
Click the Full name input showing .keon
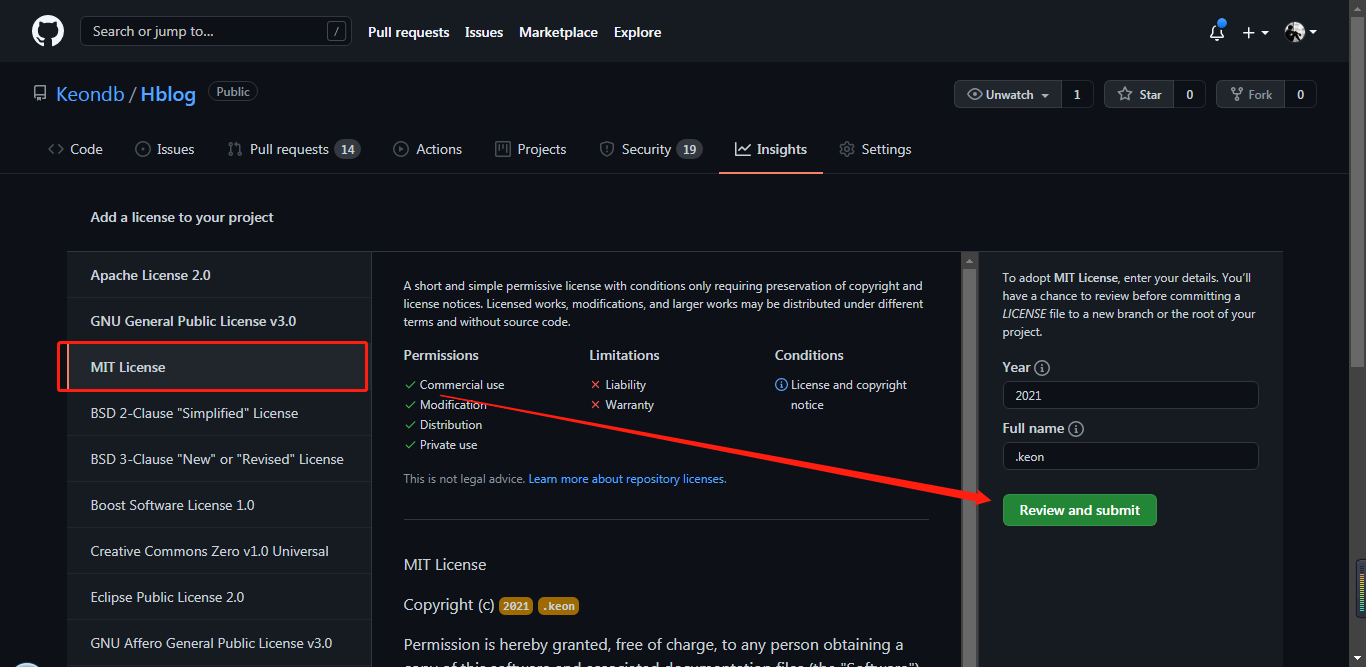[x=1131, y=456]
